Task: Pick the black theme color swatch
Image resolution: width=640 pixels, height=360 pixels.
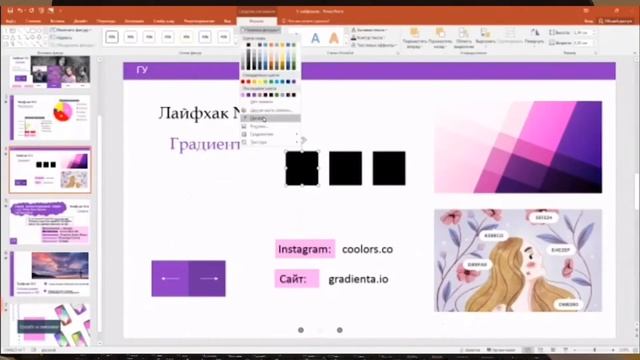Action: 248,45
